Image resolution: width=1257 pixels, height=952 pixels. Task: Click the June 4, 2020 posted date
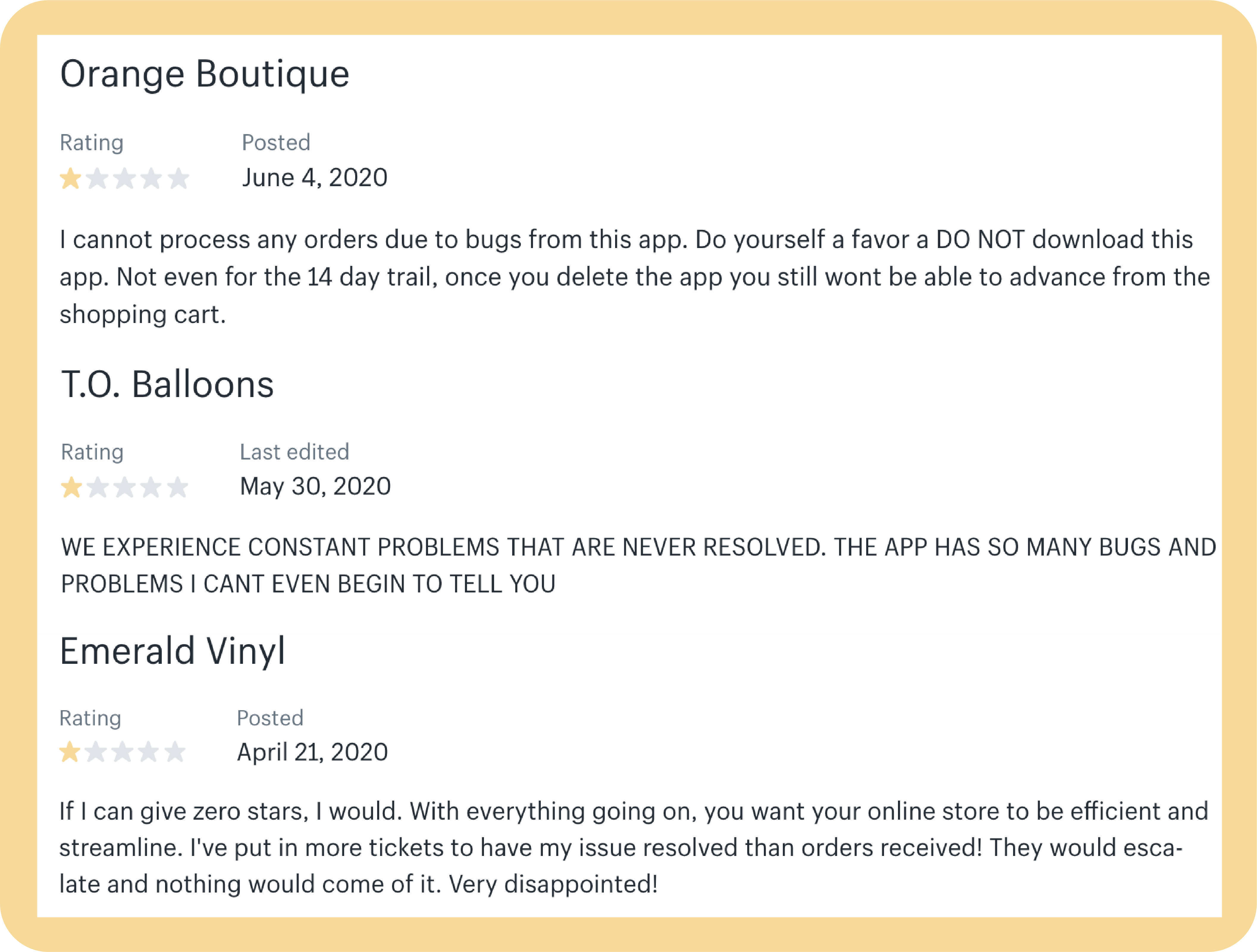315,178
